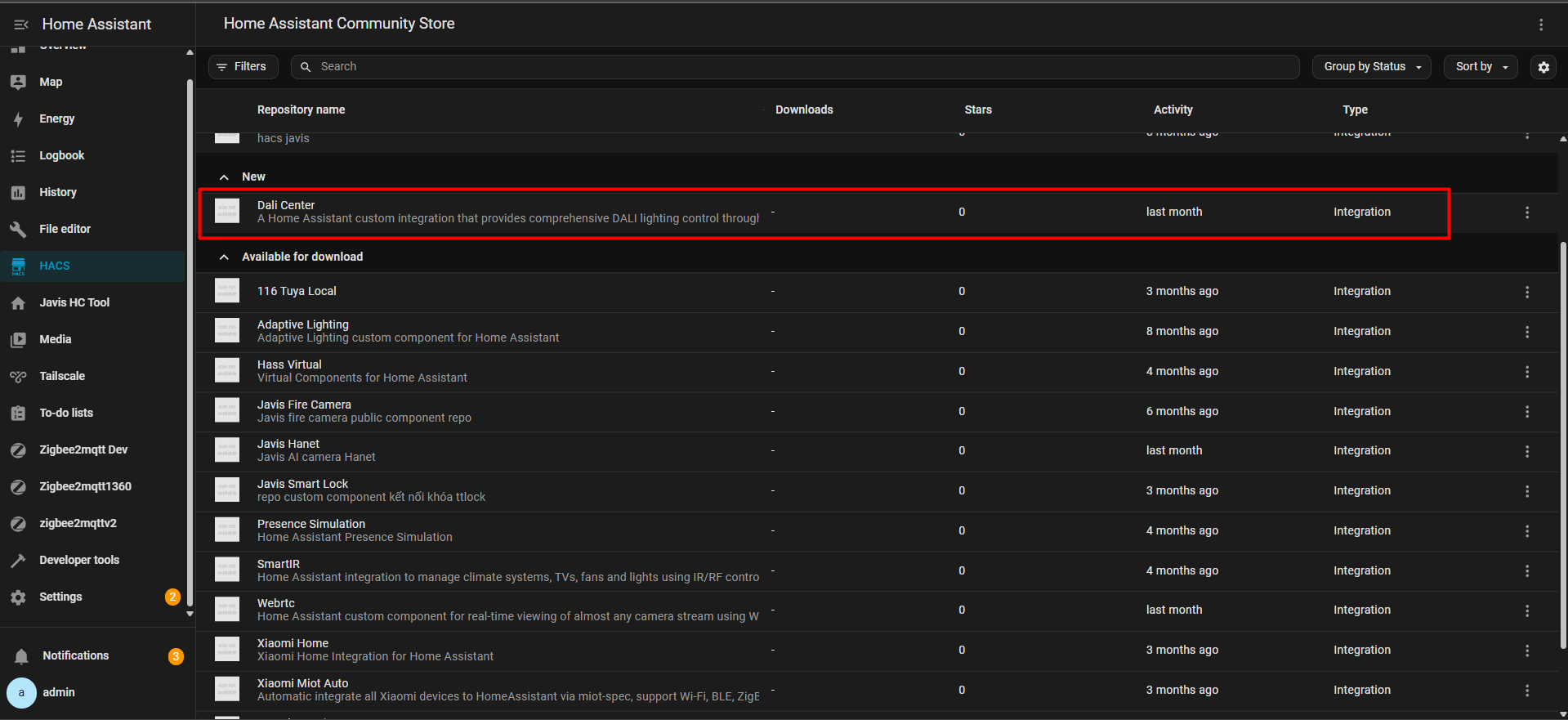Open the top-right overflow menu
The height and width of the screenshot is (720, 1568).
(1541, 25)
